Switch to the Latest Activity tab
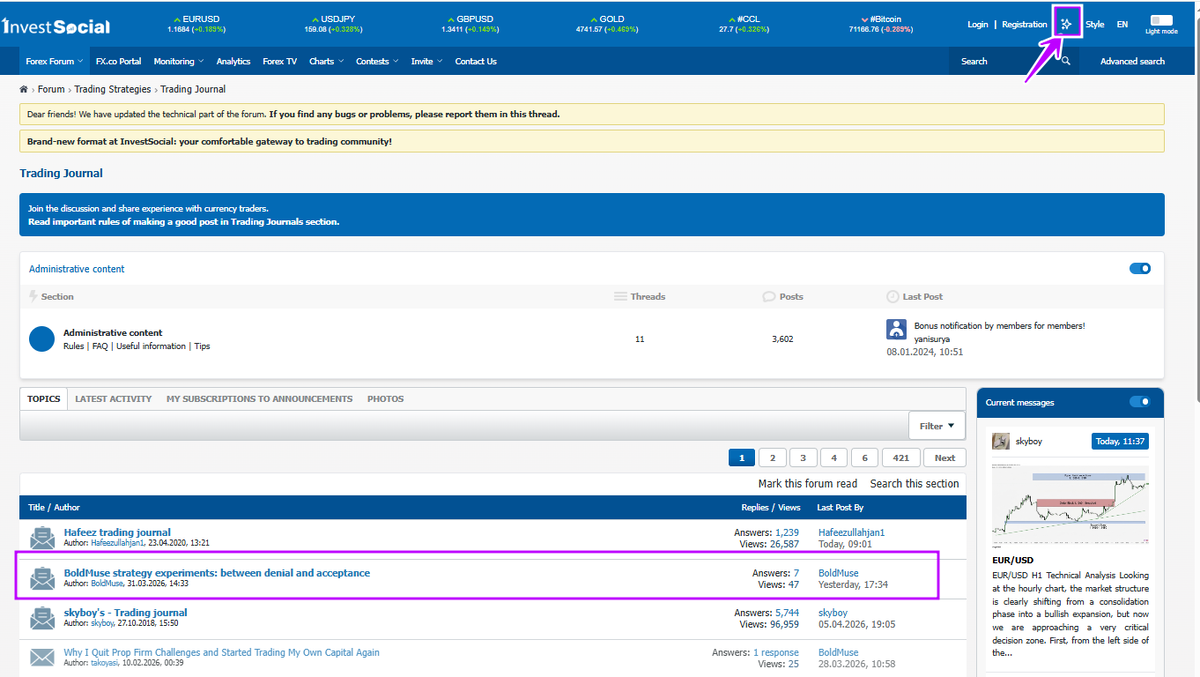 113,398
